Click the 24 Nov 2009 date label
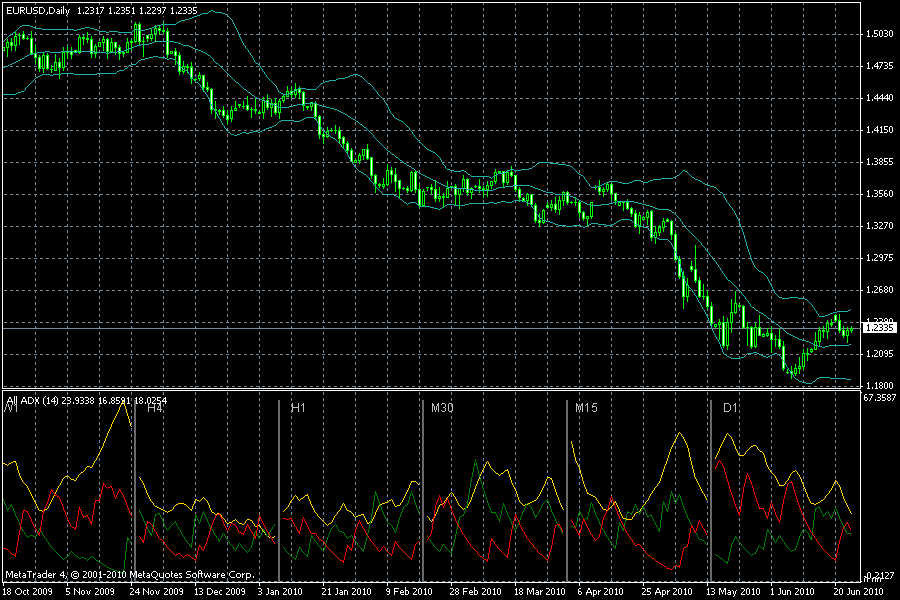This screenshot has width=900, height=600. [x=157, y=591]
